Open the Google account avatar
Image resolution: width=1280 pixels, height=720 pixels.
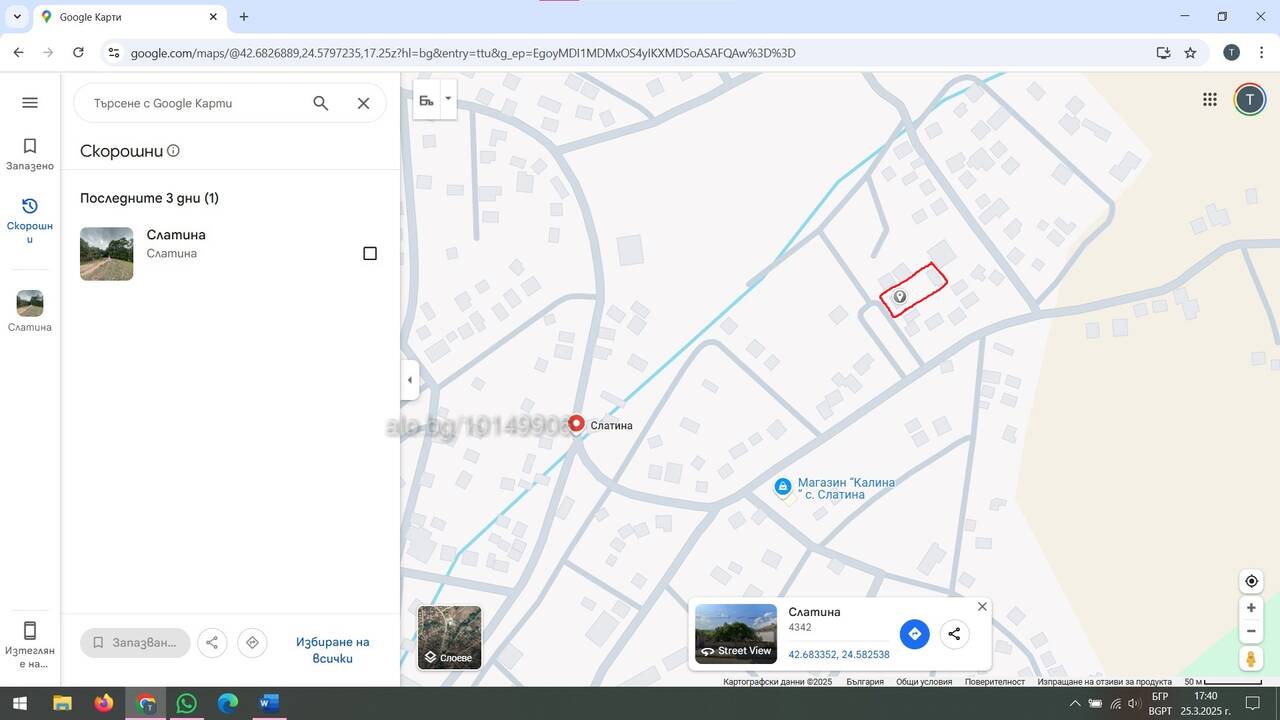1249,99
